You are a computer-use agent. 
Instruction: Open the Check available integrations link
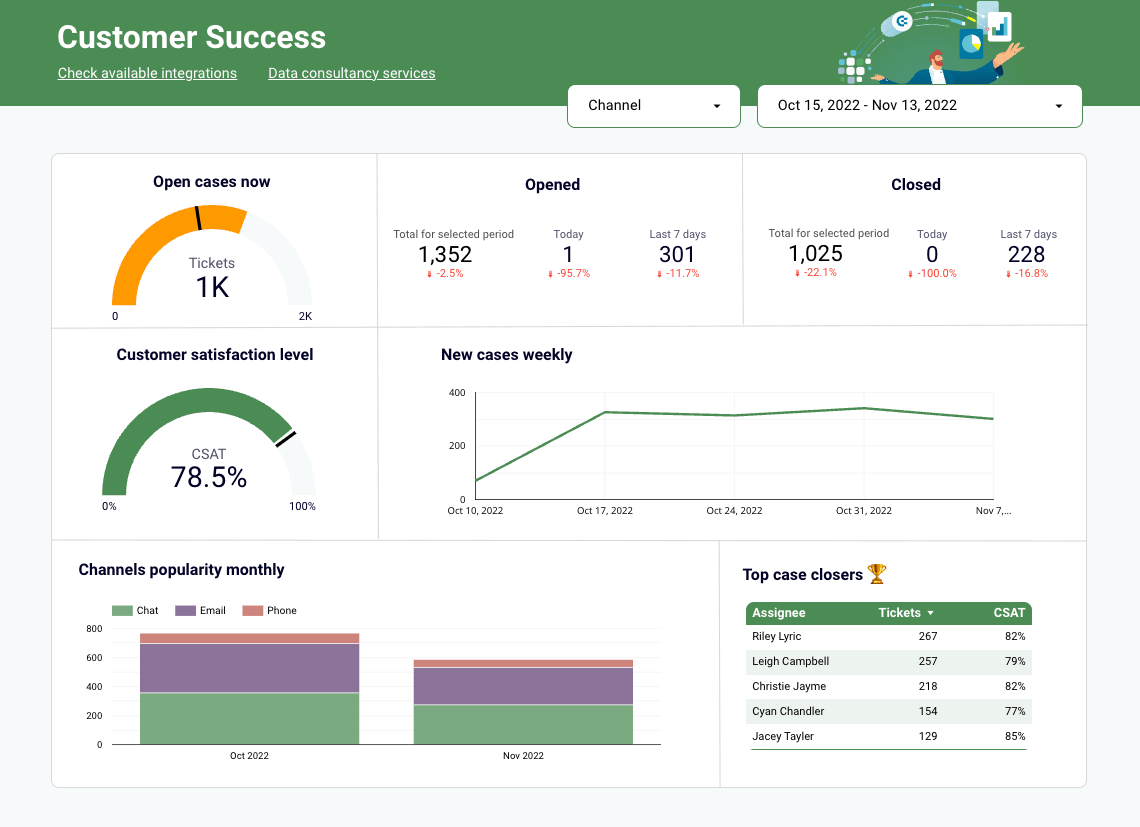(x=147, y=73)
